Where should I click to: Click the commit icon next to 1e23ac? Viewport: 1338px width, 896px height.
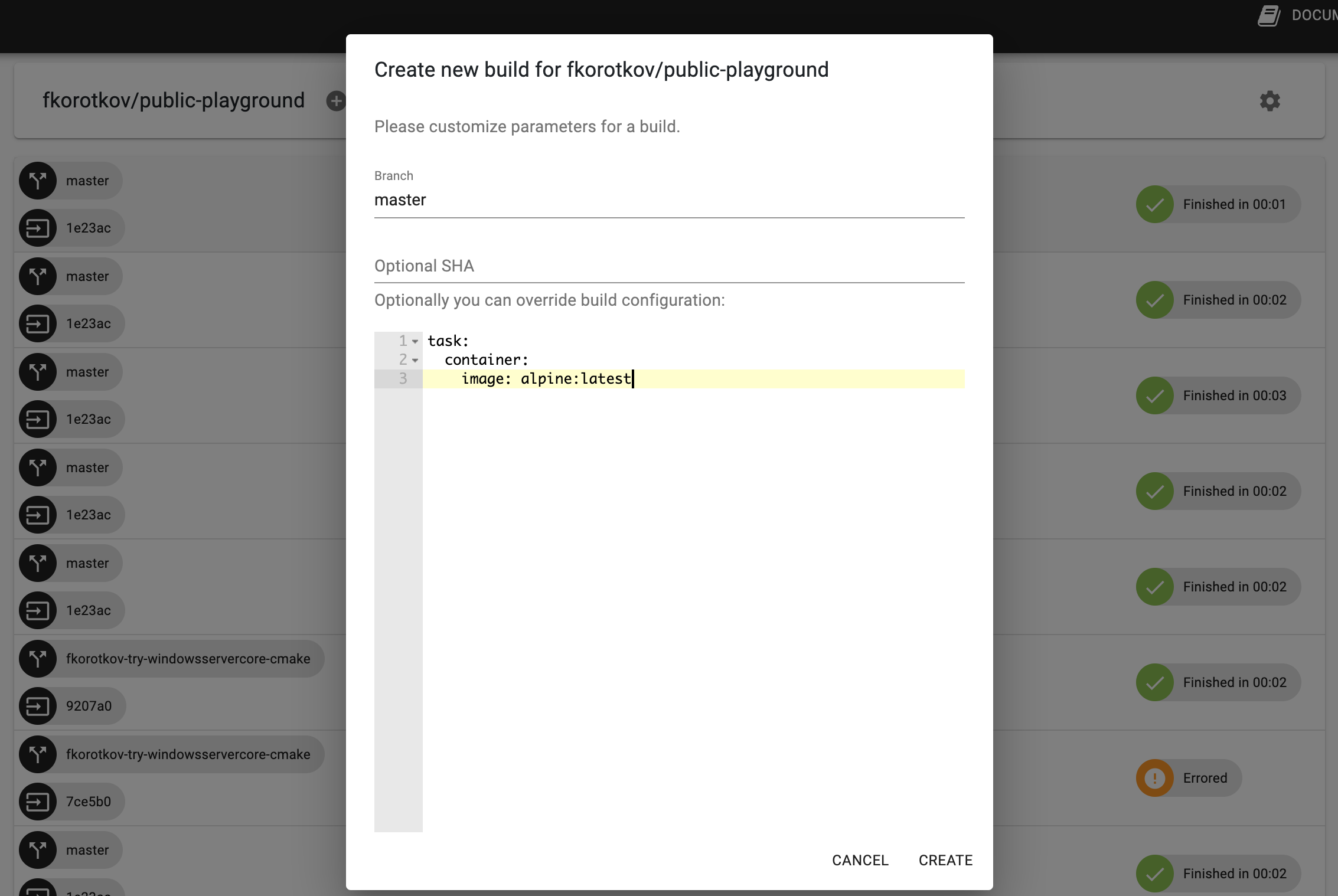38,227
